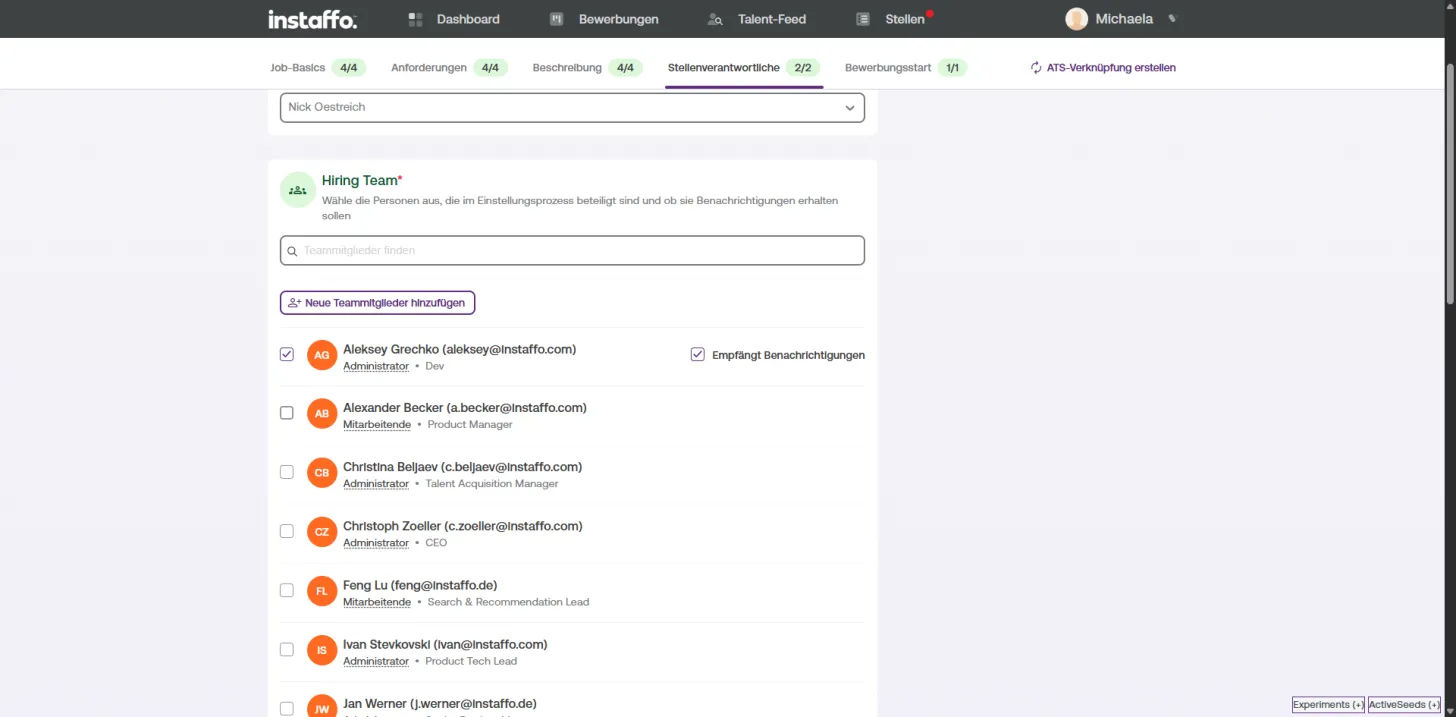The image size is (1456, 717).
Task: Add Feng Lu via his checkbox
Action: [x=287, y=590]
